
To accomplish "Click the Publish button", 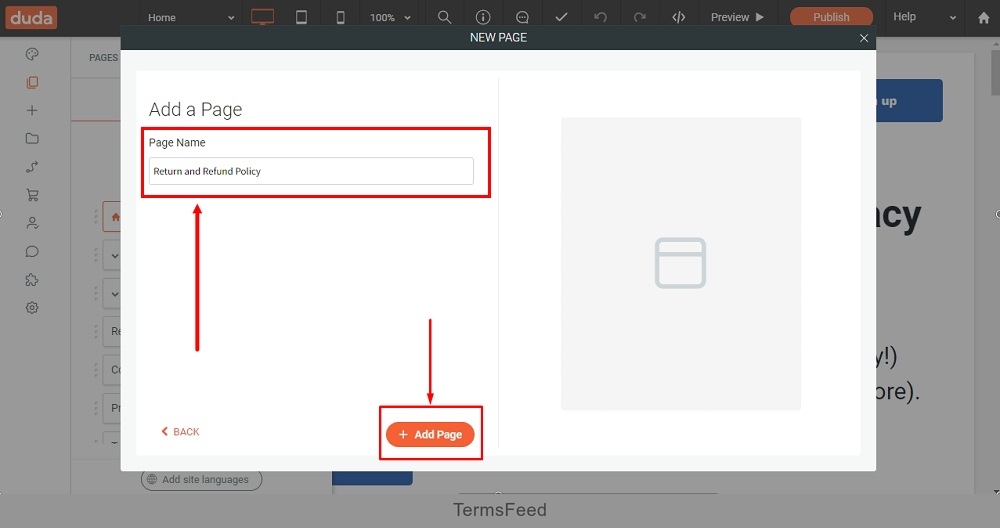I will [831, 17].
